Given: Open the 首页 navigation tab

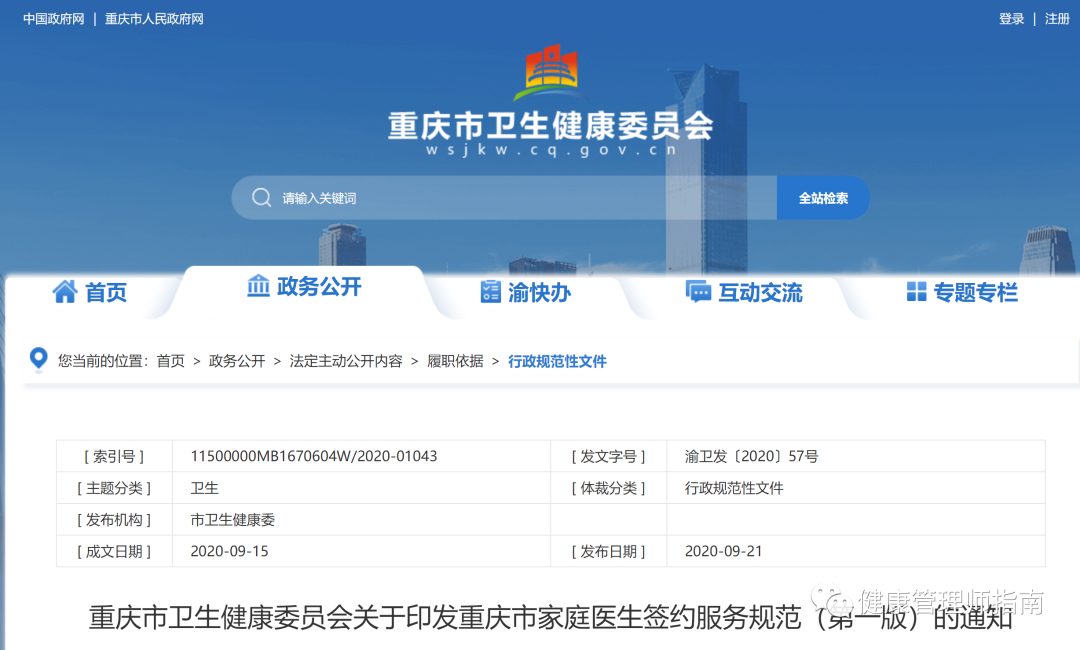Looking at the screenshot, I should click(90, 292).
